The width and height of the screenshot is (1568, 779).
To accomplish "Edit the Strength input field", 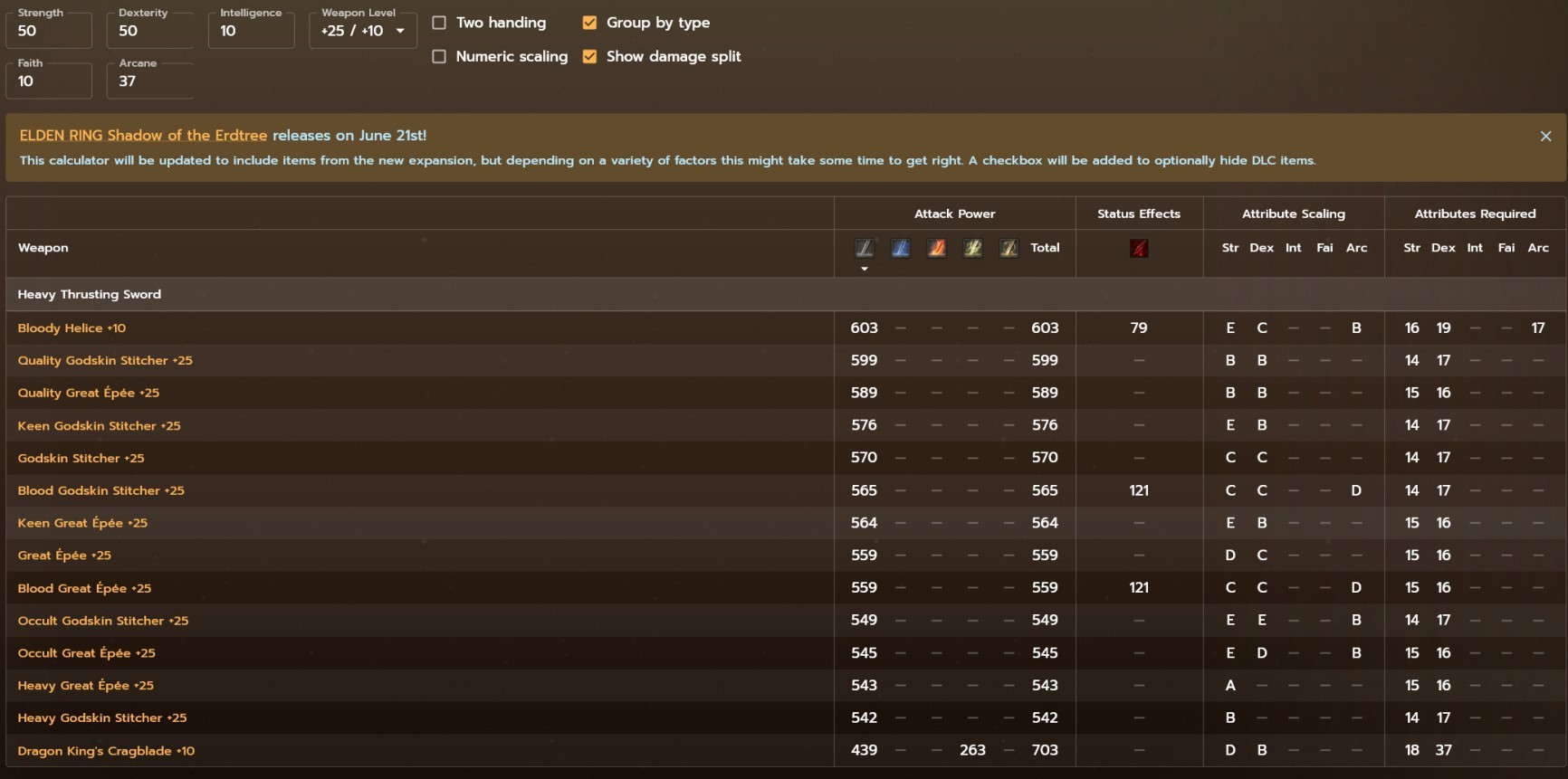I will [49, 31].
